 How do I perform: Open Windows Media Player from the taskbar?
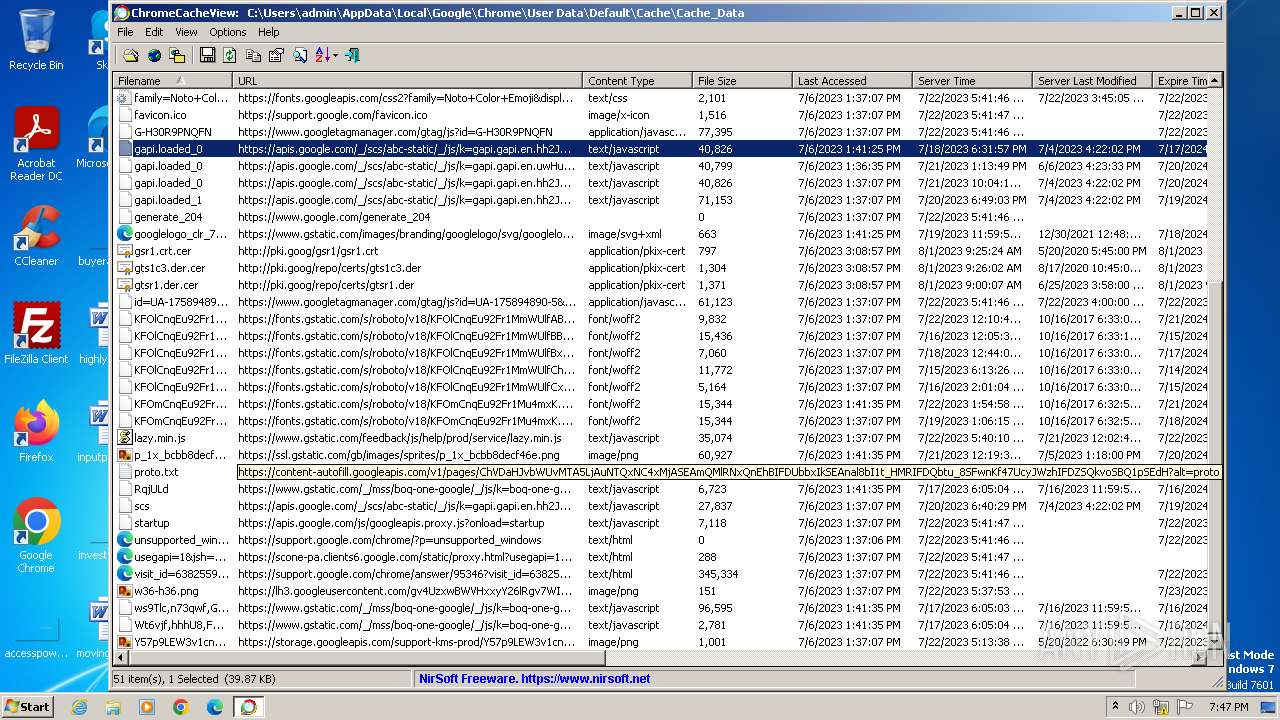pos(147,707)
